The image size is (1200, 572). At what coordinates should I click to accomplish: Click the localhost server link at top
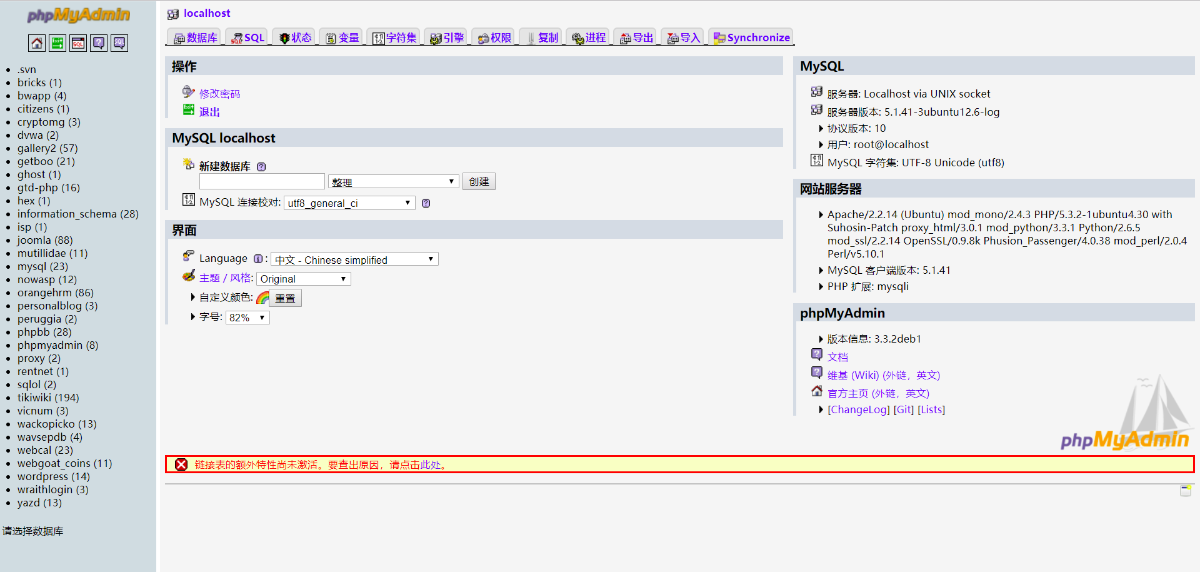coord(207,13)
